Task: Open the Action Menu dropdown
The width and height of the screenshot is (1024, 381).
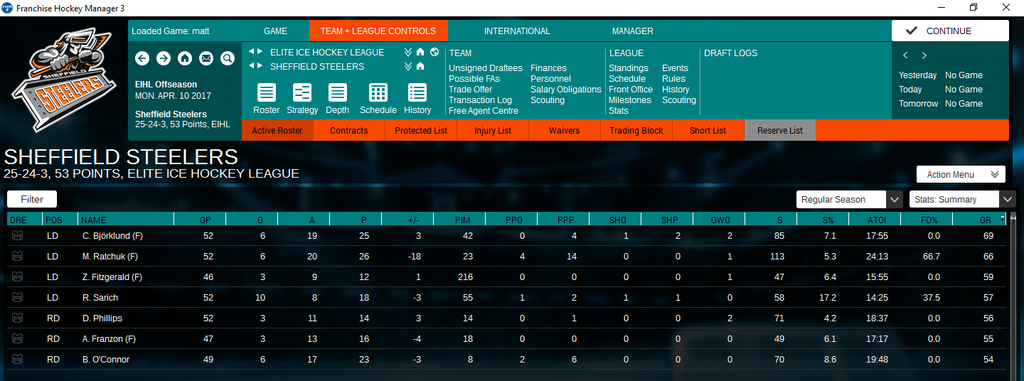Action: tap(961, 174)
